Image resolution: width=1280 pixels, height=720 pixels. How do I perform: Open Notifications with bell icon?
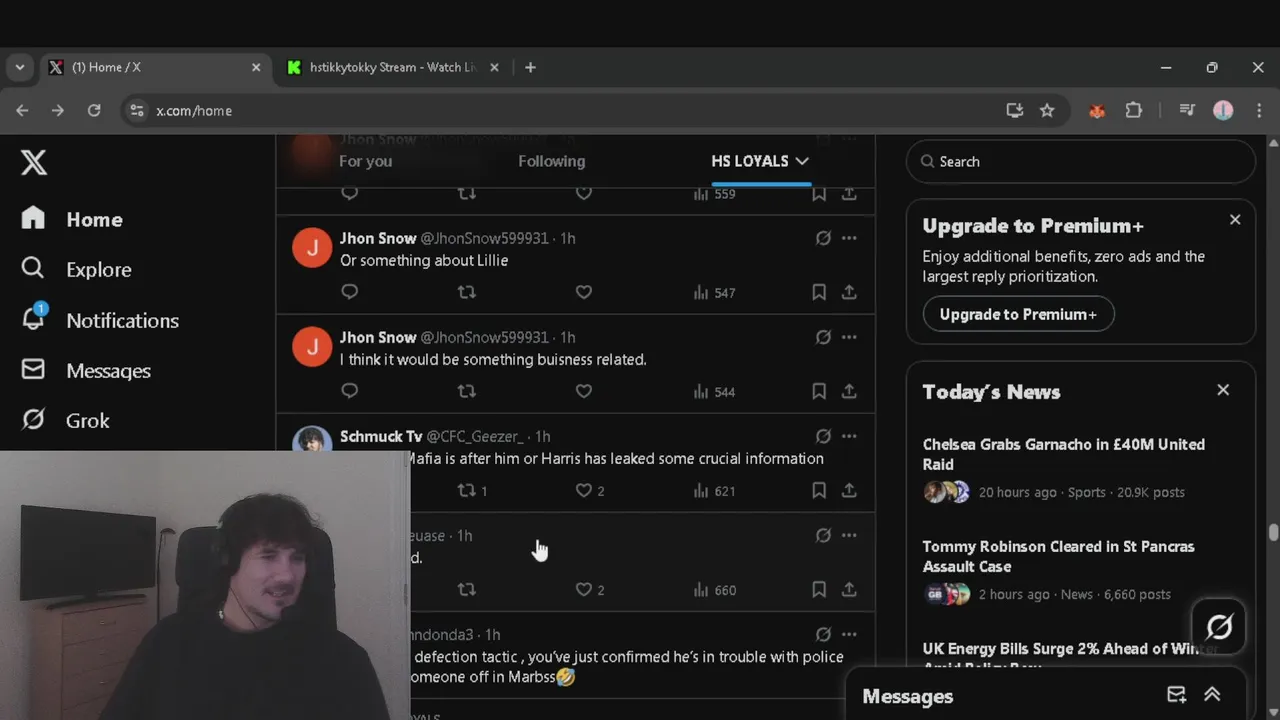click(x=100, y=320)
